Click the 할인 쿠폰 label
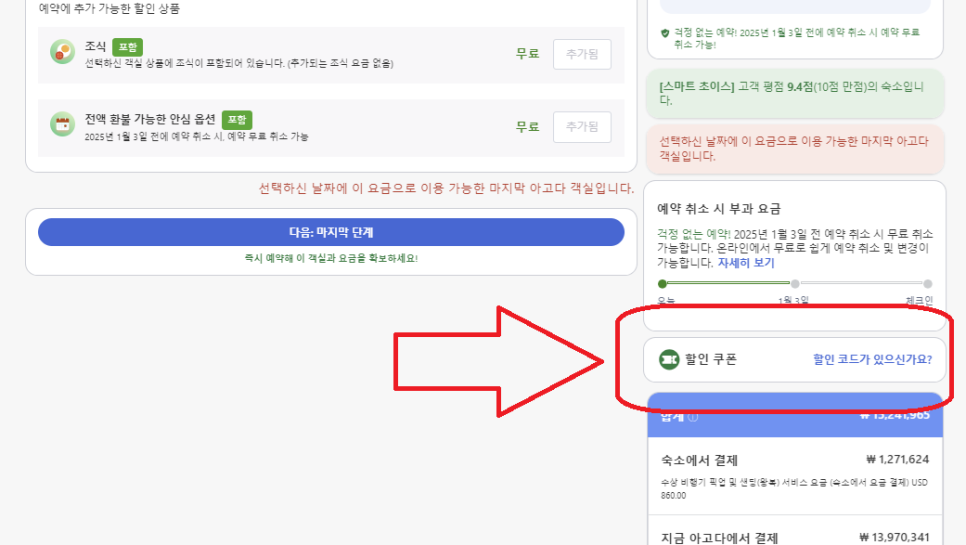 click(x=710, y=359)
